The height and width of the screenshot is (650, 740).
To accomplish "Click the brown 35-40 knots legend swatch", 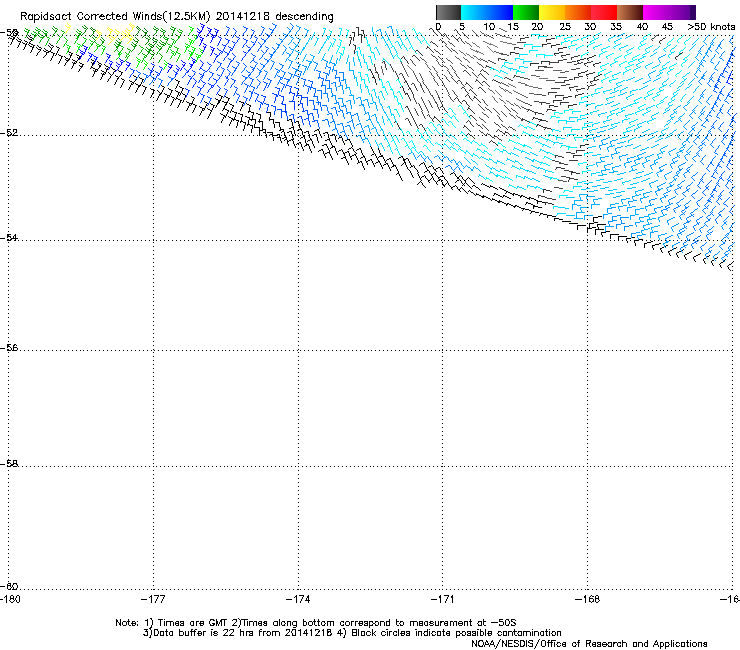I will 630,12.
